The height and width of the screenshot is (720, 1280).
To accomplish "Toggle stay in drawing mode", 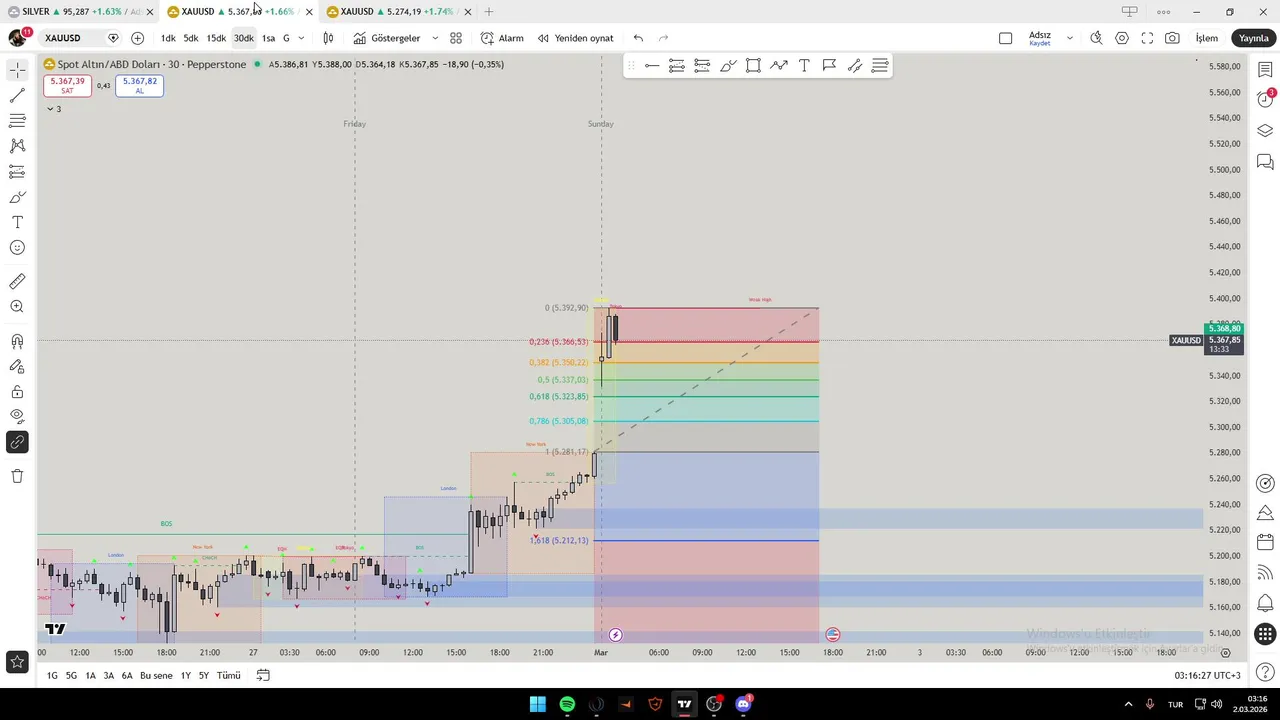I will (17, 367).
